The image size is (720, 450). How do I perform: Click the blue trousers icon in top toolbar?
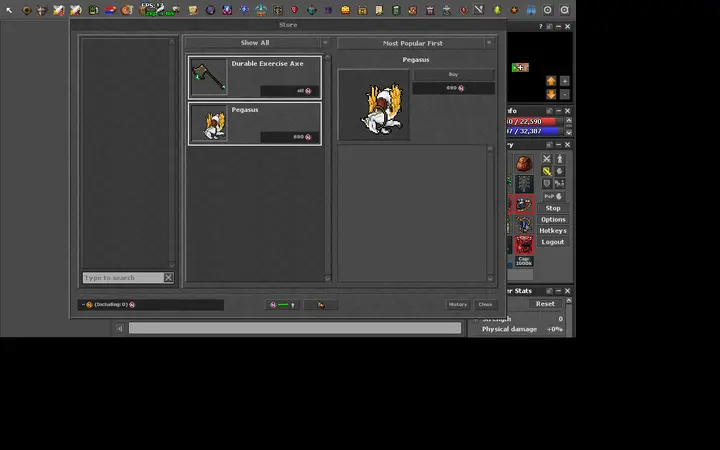click(x=531, y=10)
